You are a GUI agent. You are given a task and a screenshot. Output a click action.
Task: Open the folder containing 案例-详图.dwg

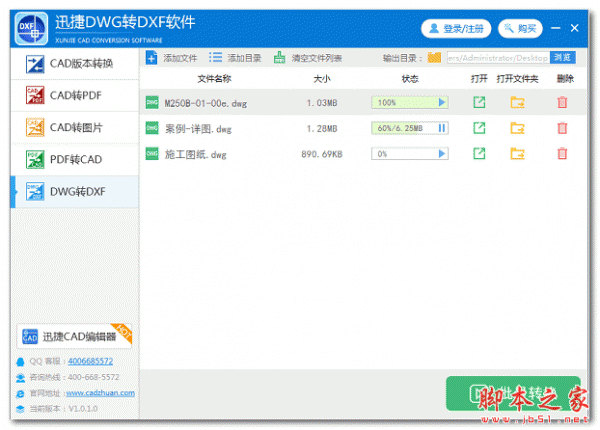pos(517,128)
